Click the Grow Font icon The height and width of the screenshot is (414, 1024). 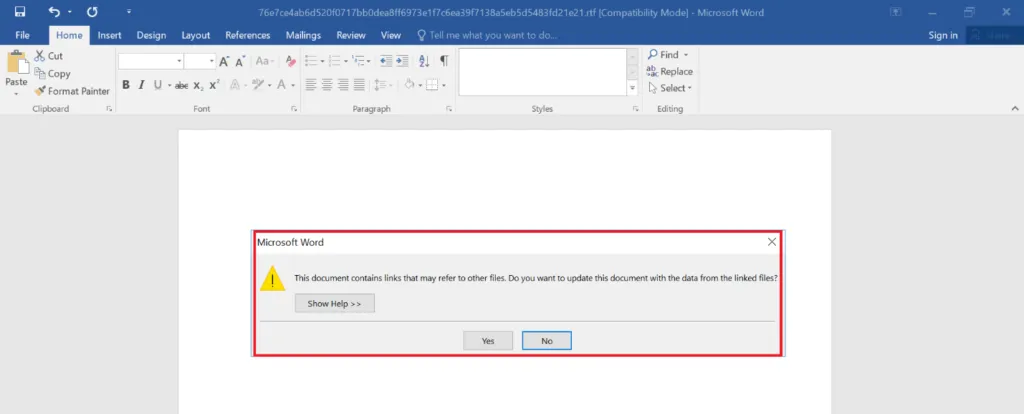(x=224, y=61)
